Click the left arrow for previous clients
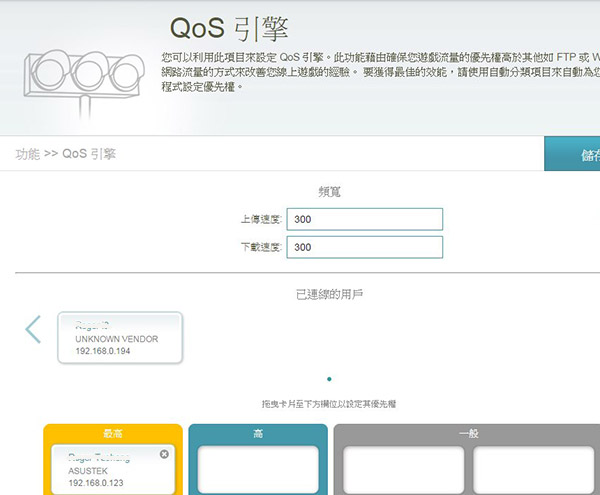The height and width of the screenshot is (495, 600). click(x=33, y=329)
